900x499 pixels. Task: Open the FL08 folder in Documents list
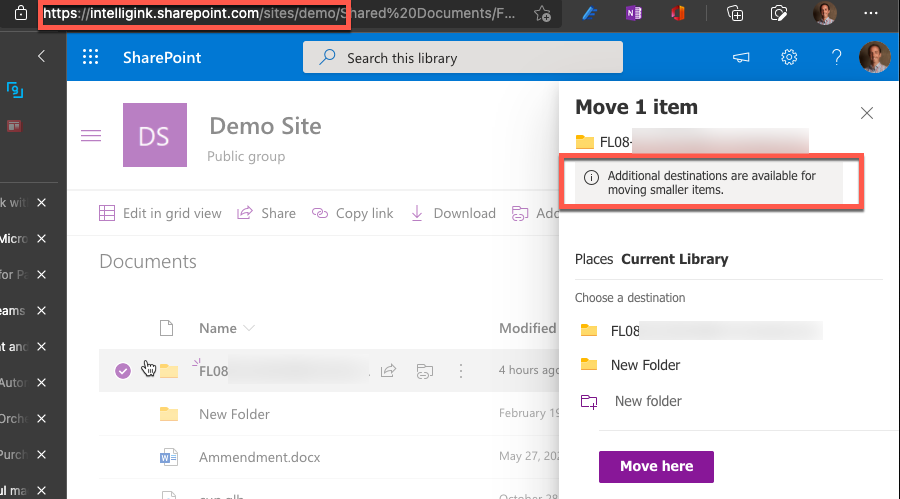point(214,371)
